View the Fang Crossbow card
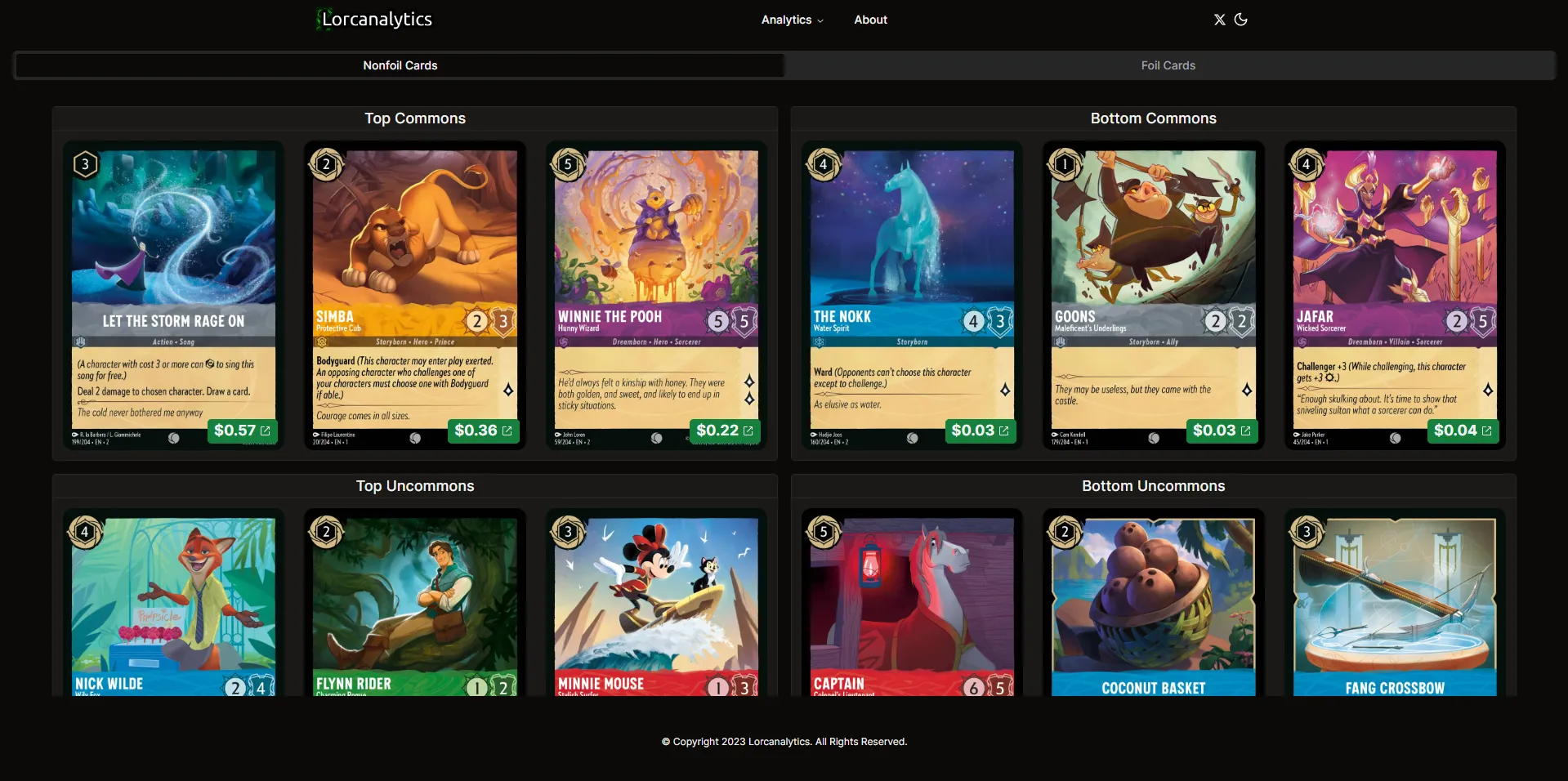1568x781 pixels. pyautogui.click(x=1395, y=603)
